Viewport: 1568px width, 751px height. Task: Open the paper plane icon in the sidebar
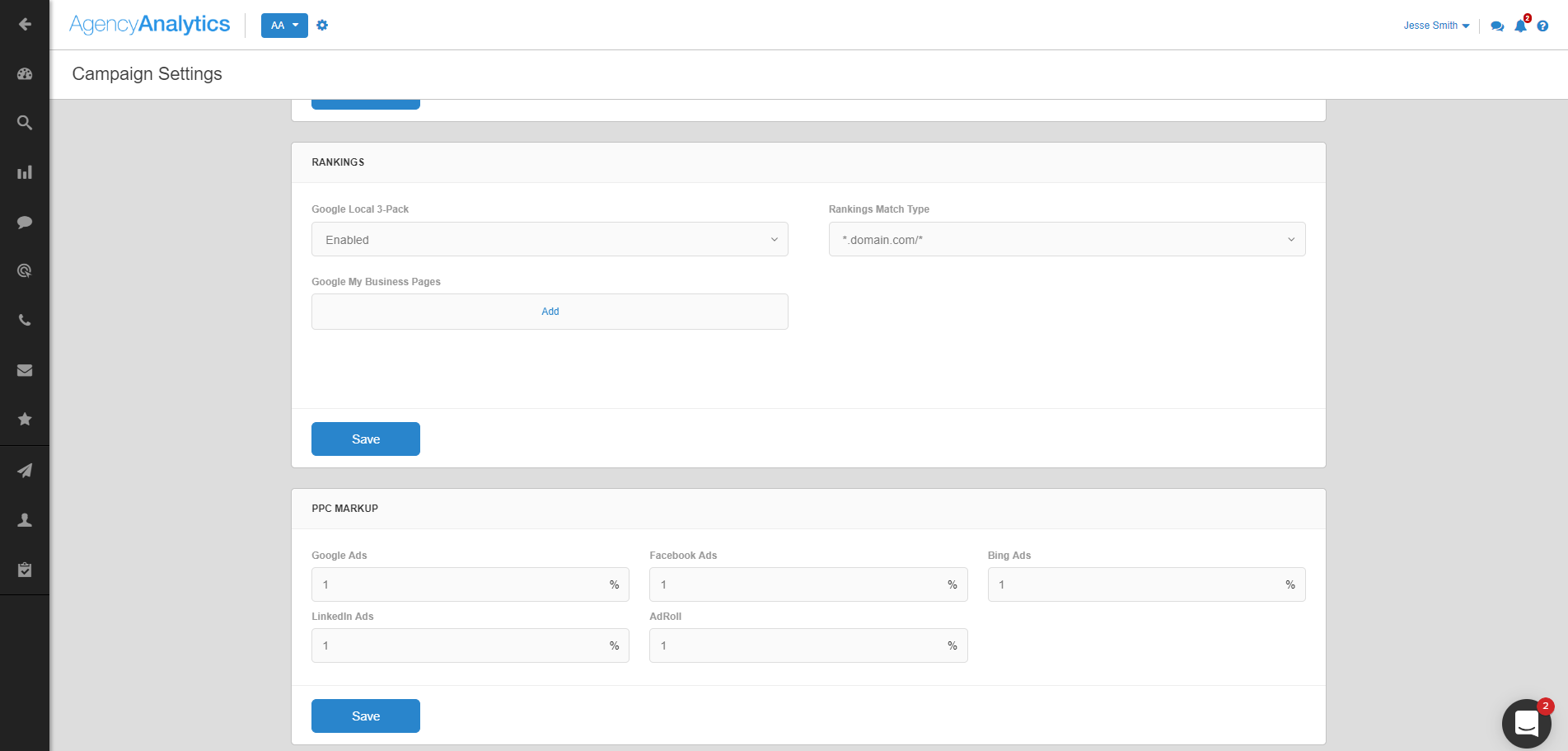click(x=25, y=471)
